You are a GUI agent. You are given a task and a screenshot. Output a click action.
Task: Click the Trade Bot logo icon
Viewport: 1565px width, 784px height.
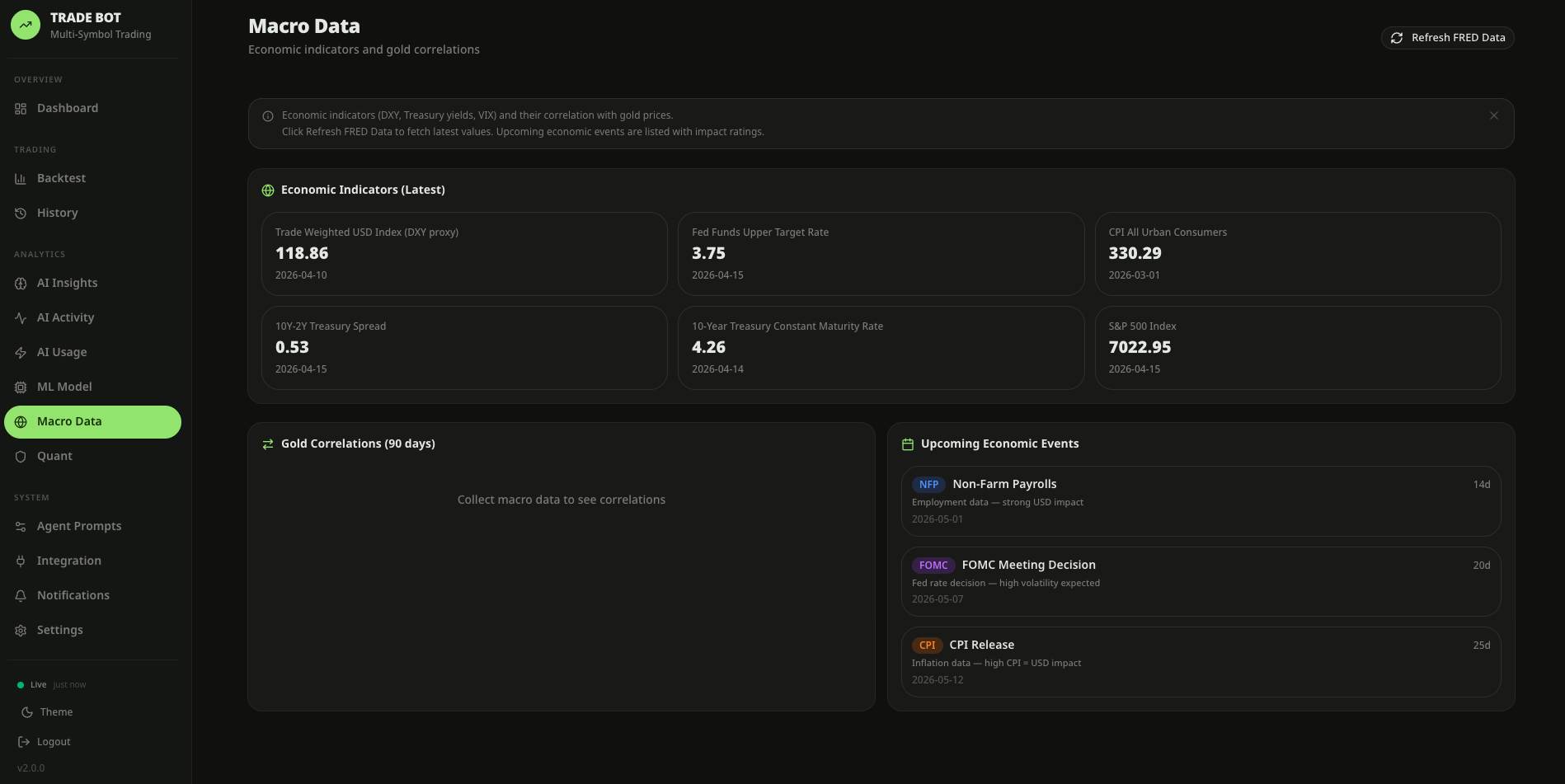(26, 25)
